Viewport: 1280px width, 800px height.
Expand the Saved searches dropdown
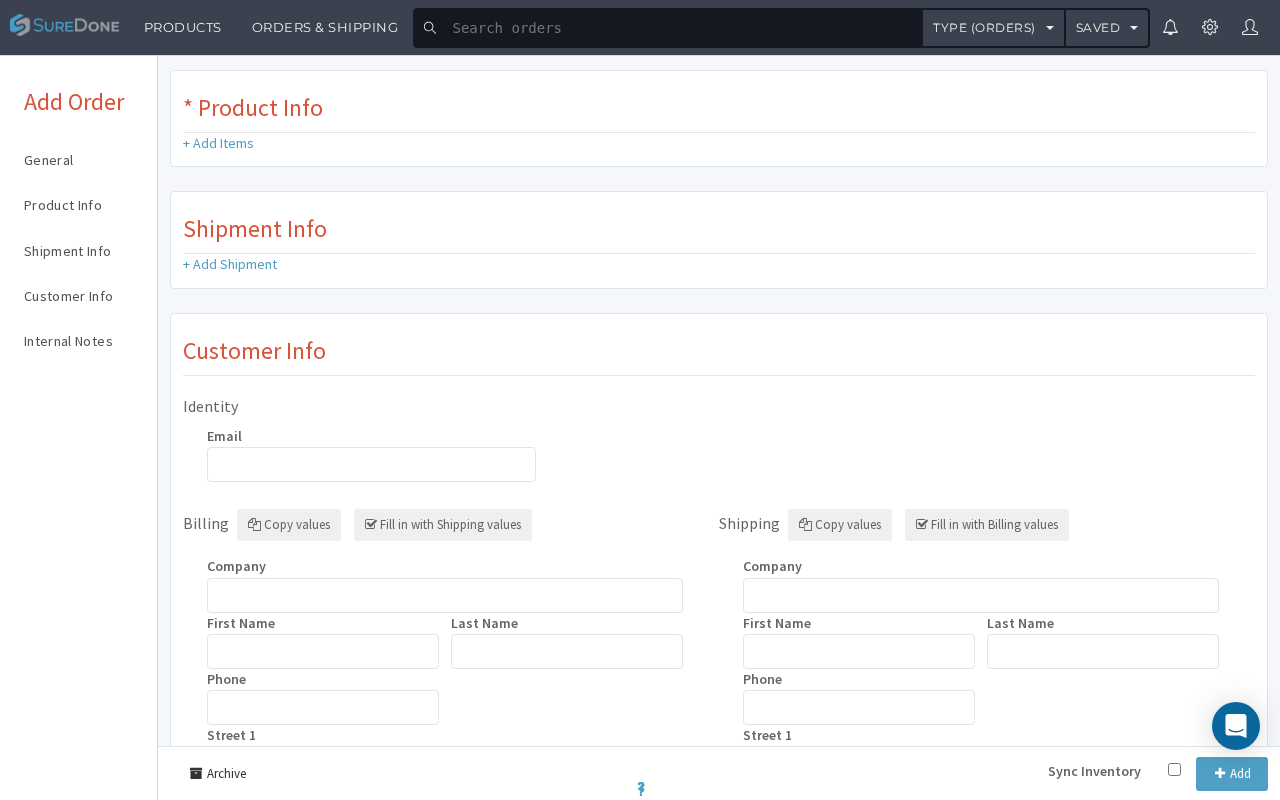1107,28
